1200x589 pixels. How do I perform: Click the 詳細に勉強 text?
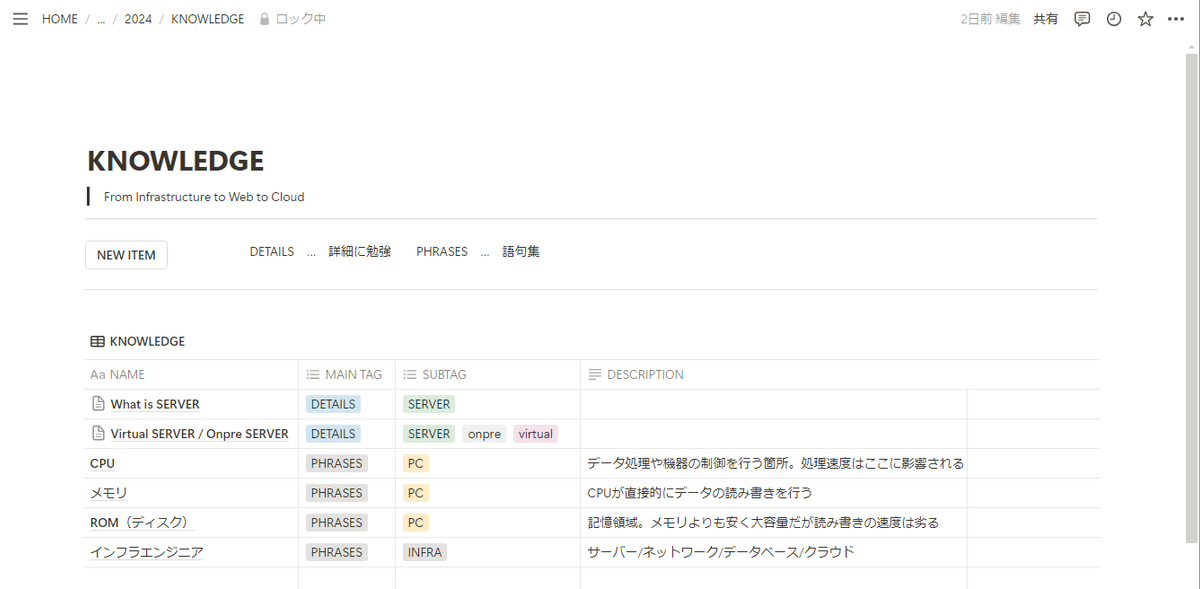[x=360, y=252]
